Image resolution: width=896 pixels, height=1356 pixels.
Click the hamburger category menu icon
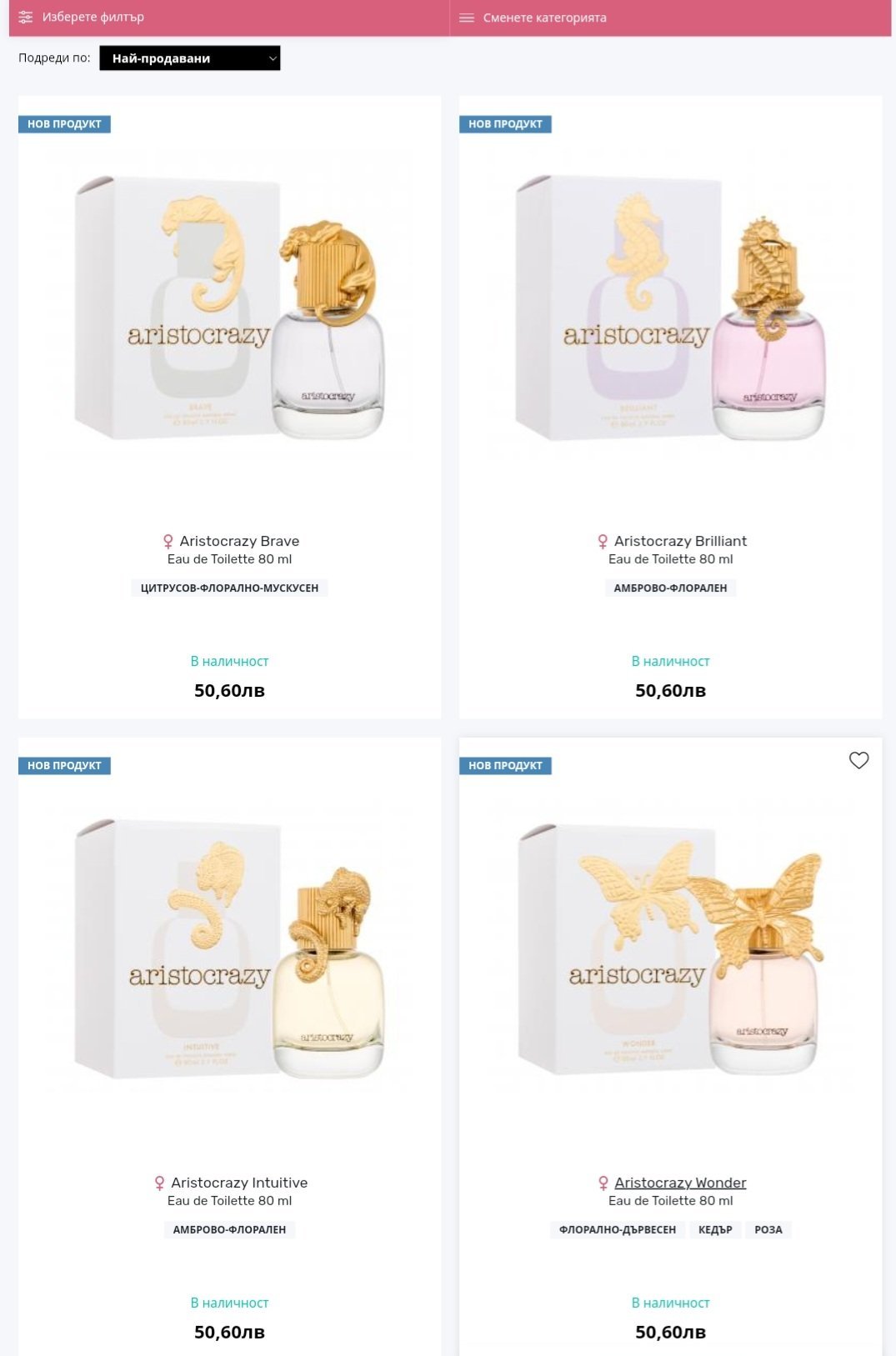coord(467,18)
